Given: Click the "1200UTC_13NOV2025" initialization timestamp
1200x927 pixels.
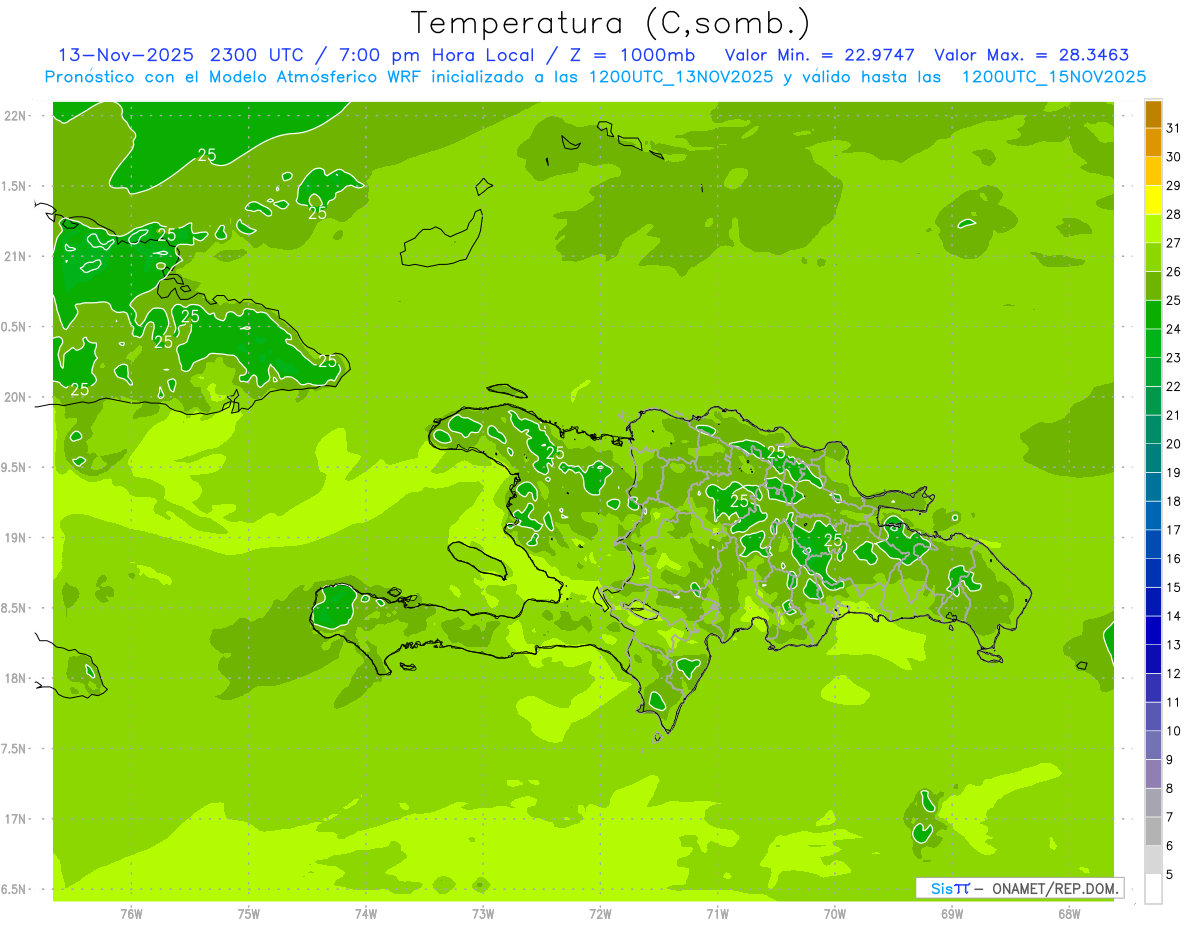Looking at the screenshot, I should click(680, 77).
